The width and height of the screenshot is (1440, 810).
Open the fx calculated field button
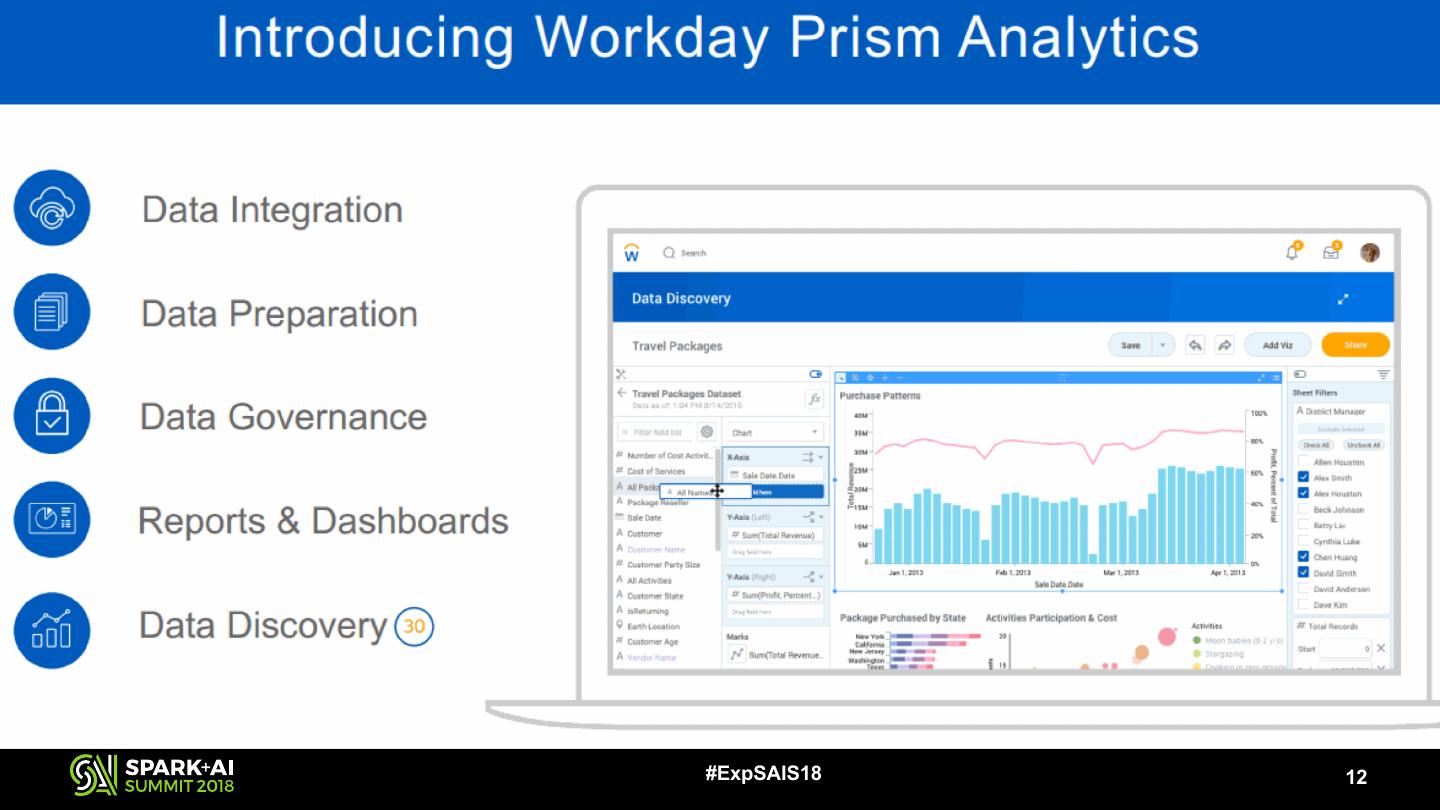pyautogui.click(x=814, y=398)
